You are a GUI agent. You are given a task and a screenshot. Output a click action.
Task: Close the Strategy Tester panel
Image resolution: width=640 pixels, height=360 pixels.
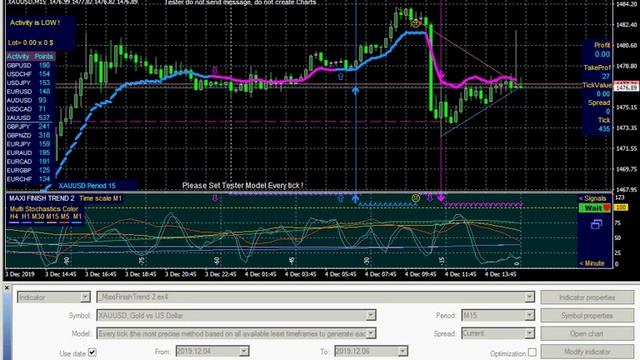(x=7, y=288)
